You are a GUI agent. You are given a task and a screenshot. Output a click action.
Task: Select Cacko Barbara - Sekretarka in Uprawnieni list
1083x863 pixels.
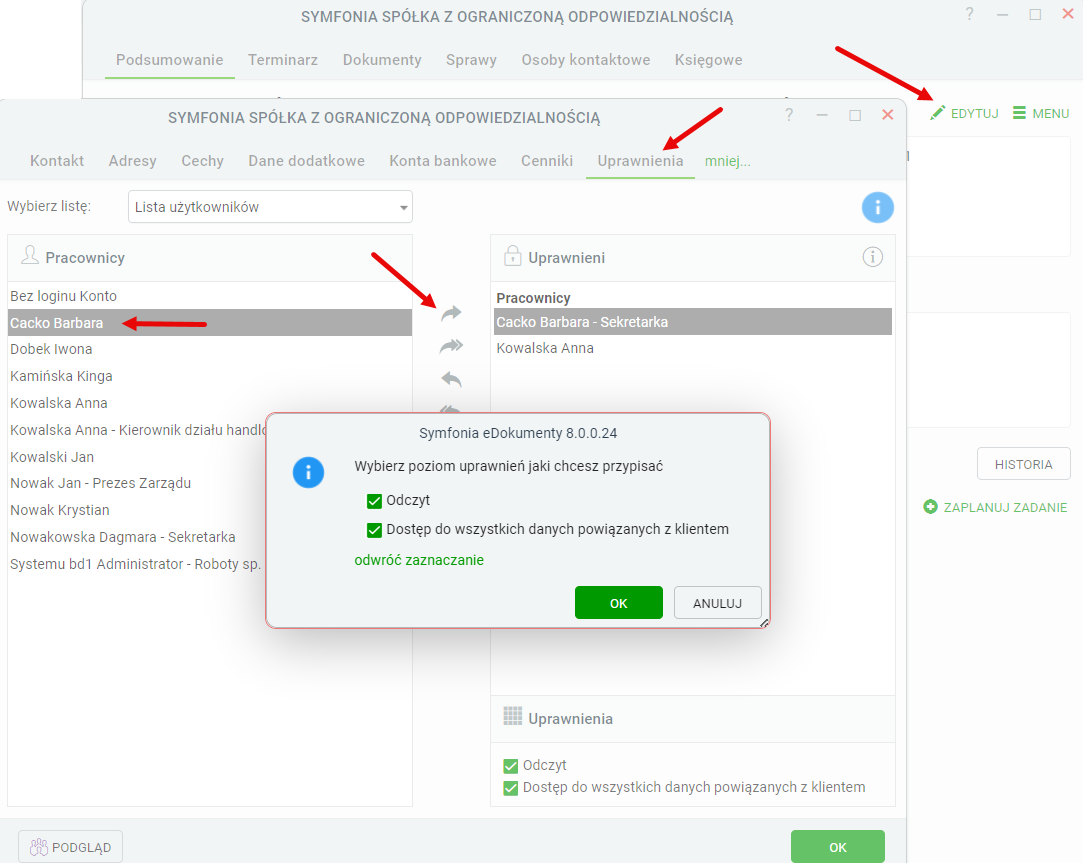693,322
